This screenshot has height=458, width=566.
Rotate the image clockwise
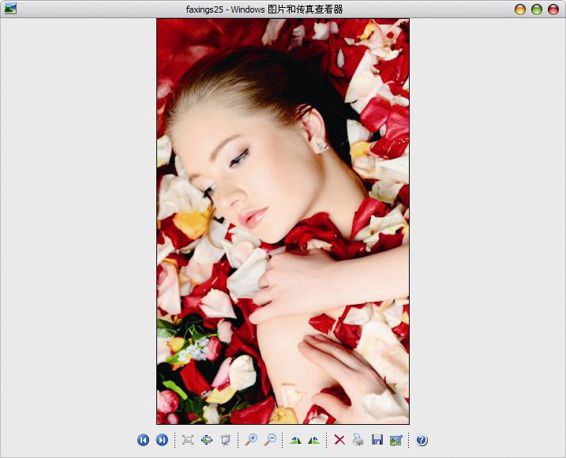(296, 440)
